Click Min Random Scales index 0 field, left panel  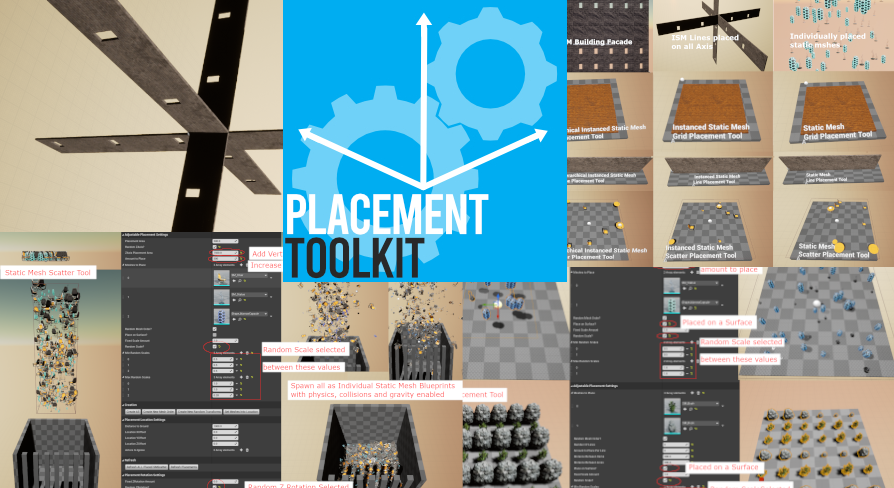point(223,359)
